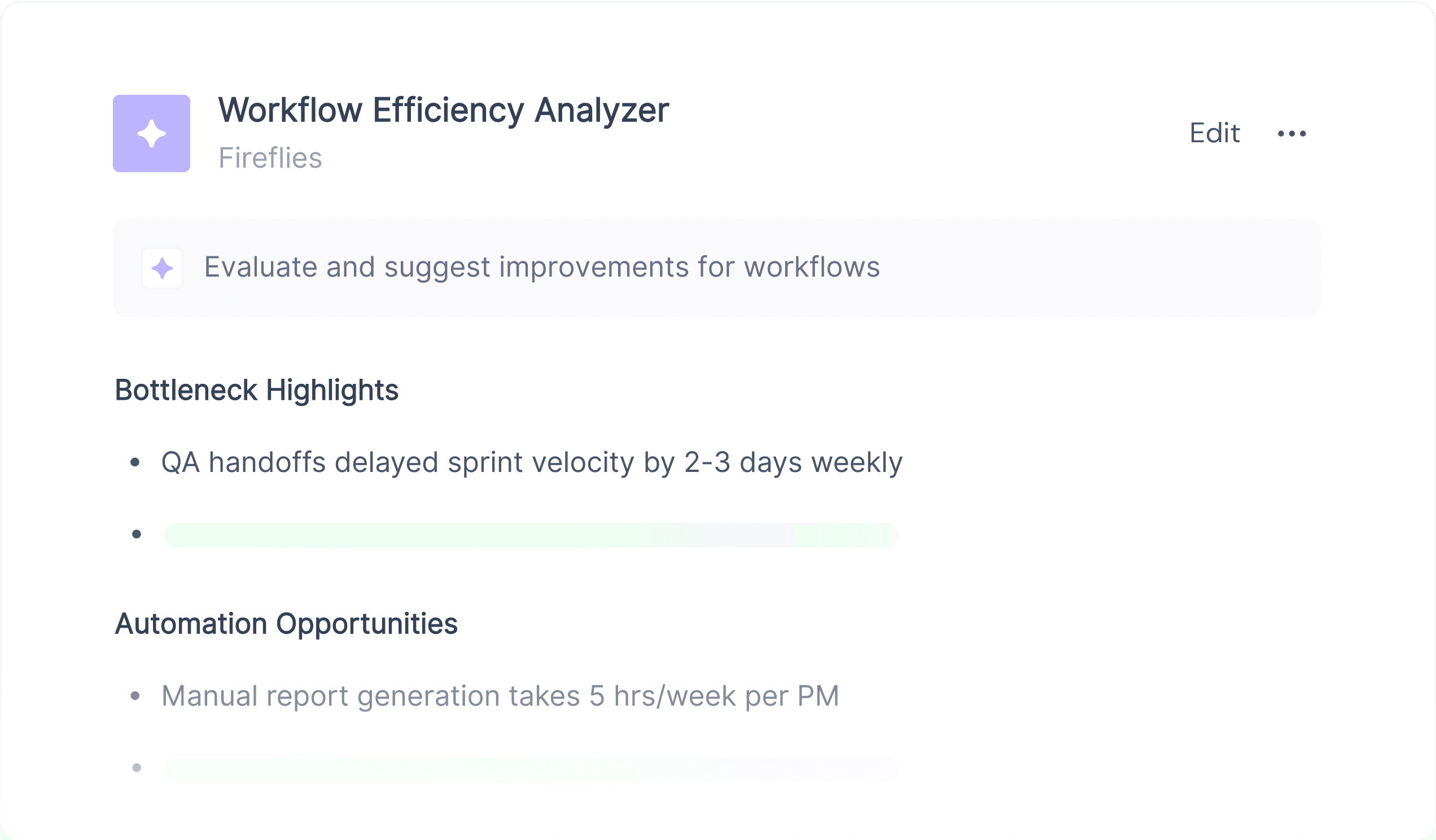Screen dimensions: 1436x840
Task: Click the 'Evaluate and suggest improvements' prompt text
Action: 542,266
